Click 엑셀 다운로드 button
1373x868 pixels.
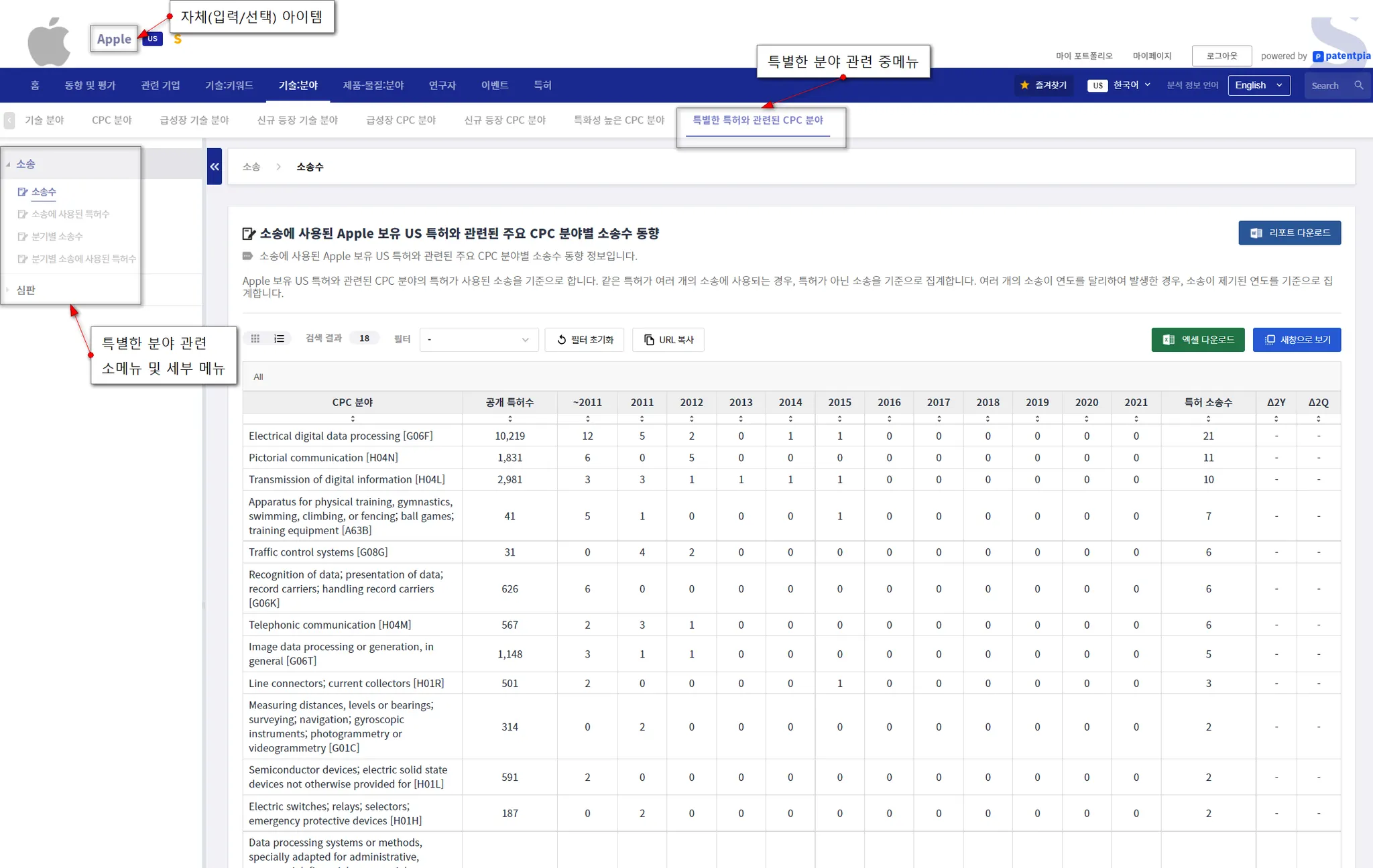click(x=1198, y=340)
